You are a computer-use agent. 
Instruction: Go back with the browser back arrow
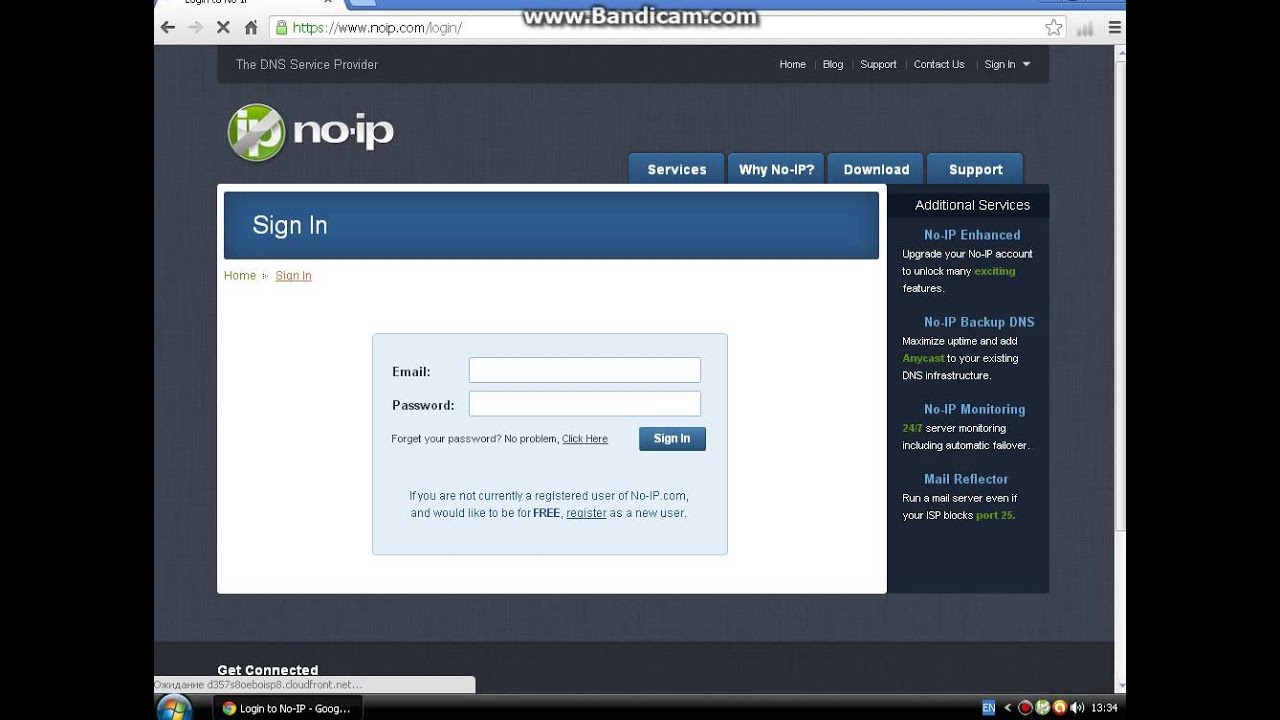(168, 28)
